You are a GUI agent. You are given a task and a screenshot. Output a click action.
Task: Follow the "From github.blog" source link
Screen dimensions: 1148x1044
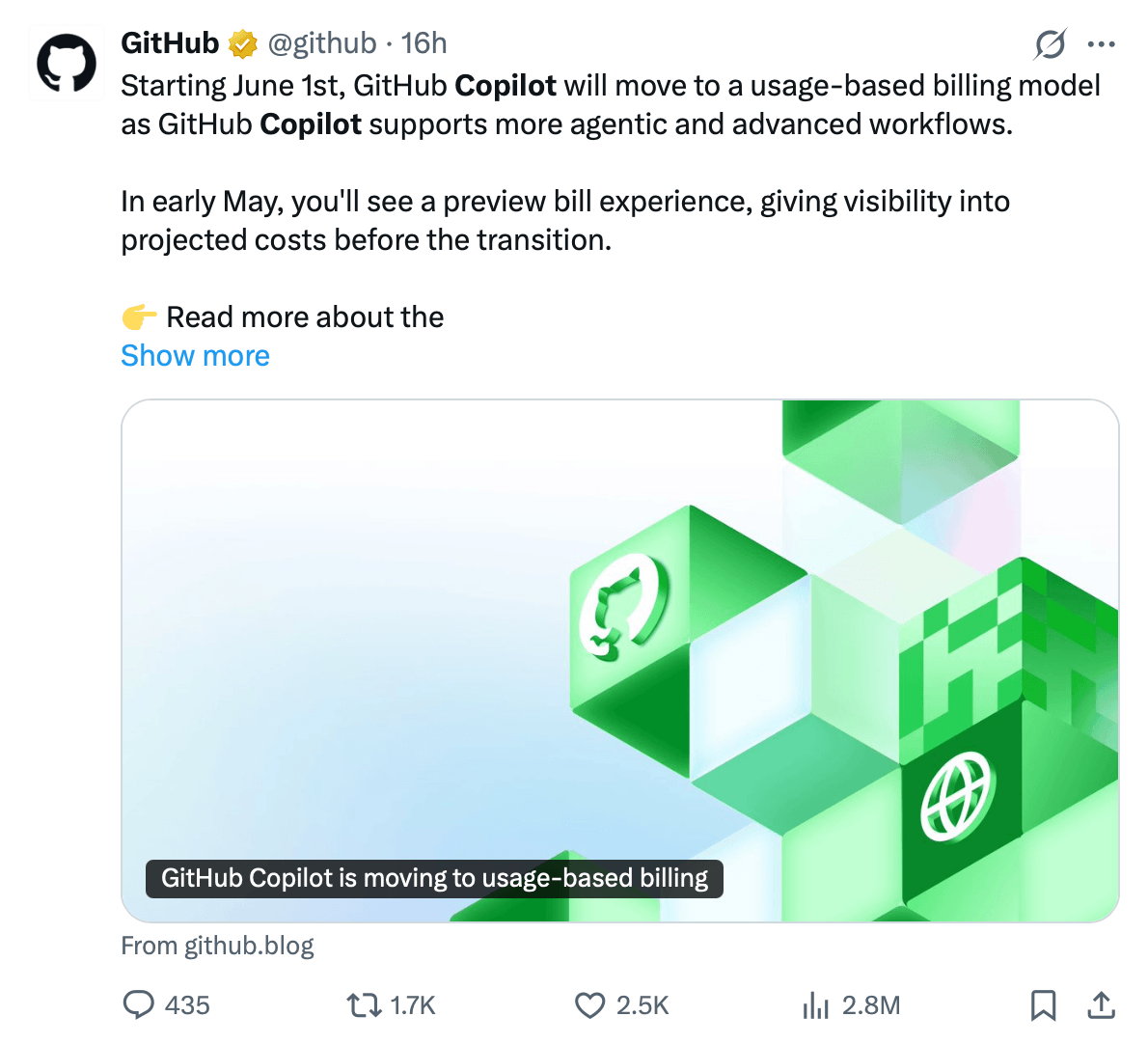click(218, 946)
